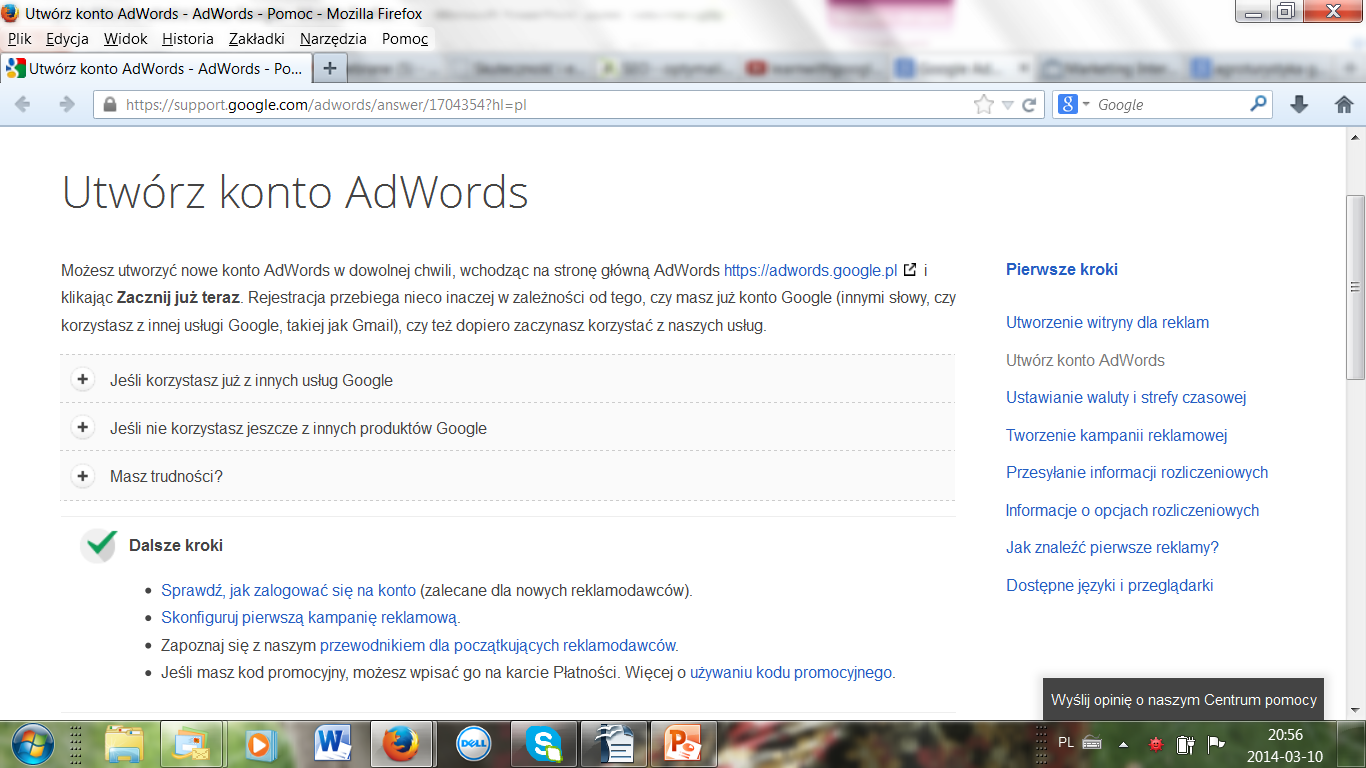Viewport: 1366px width, 768px height.
Task: Click 'Utwórz konto AdWords' in sidebar
Action: (1085, 360)
